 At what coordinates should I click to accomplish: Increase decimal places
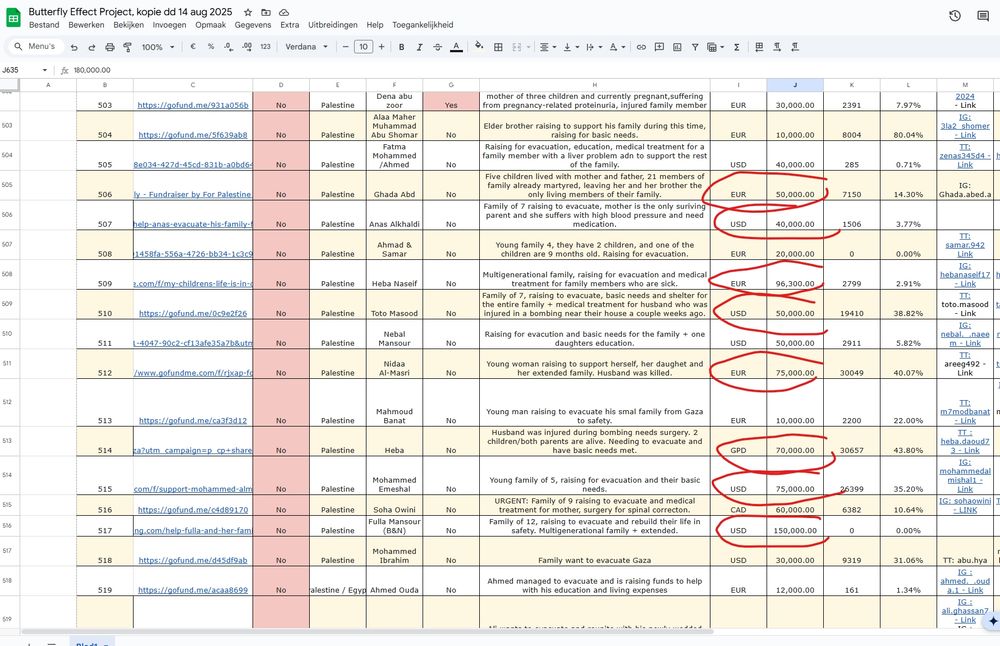247,47
